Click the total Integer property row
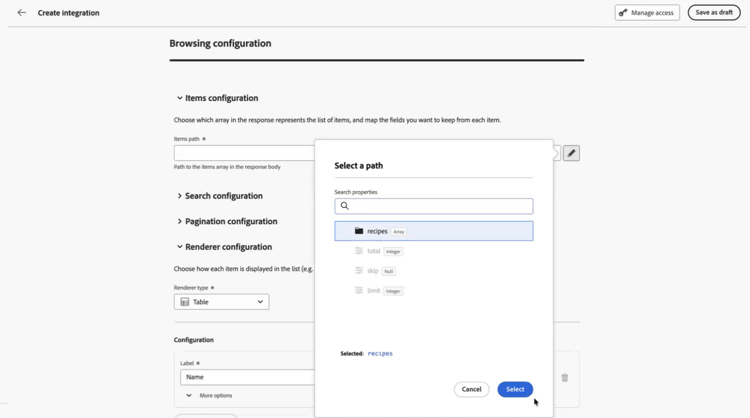The height and width of the screenshot is (418, 750). pyautogui.click(x=433, y=251)
